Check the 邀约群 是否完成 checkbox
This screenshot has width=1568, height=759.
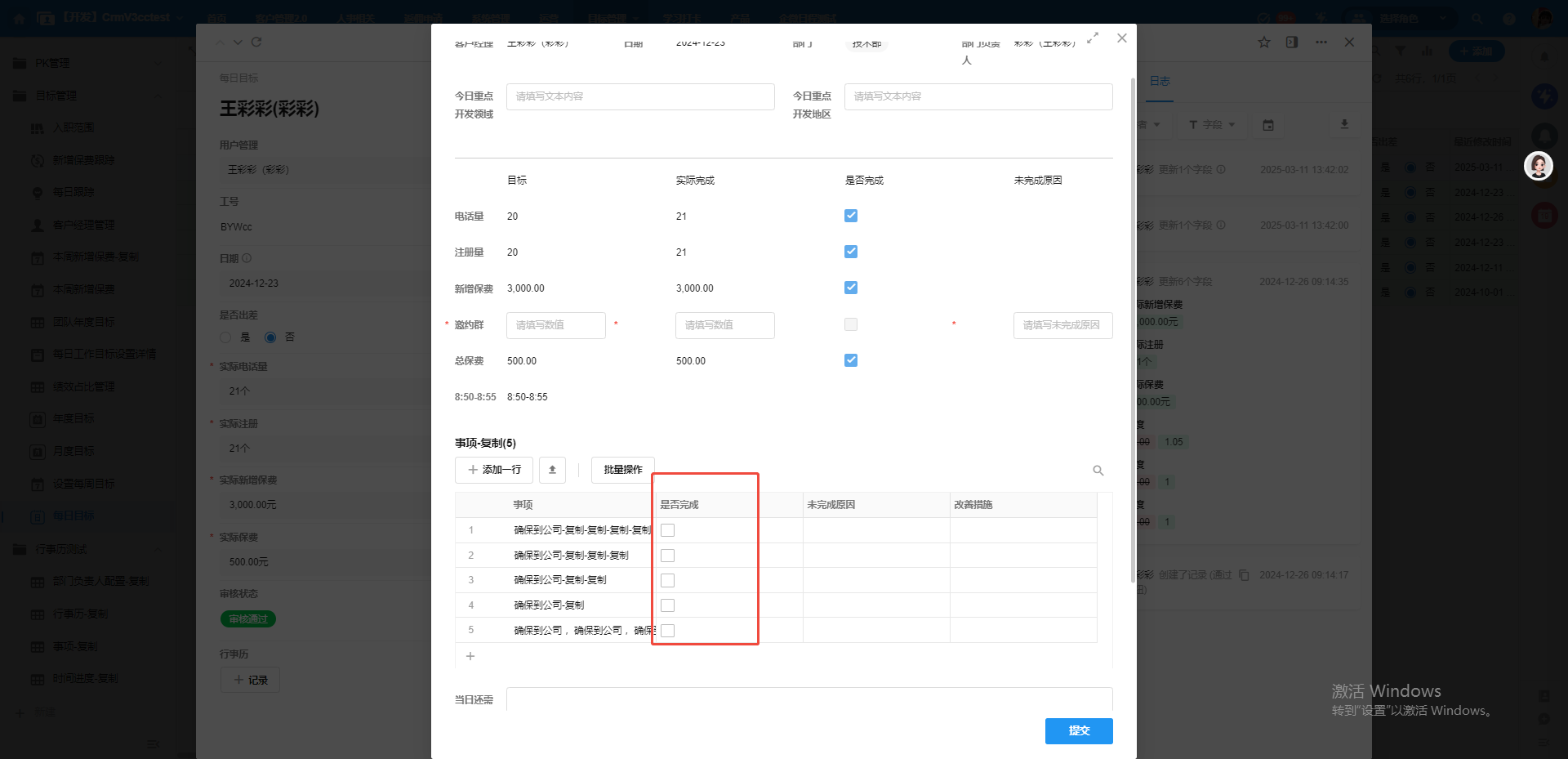click(850, 324)
